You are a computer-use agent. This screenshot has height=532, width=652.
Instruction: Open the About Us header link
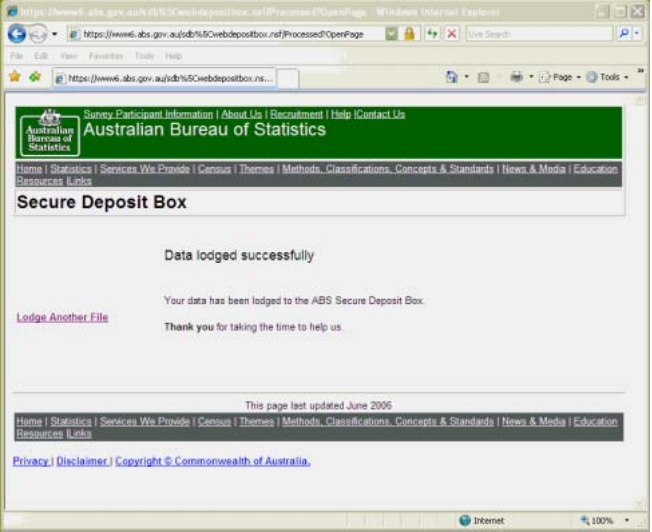(242, 114)
